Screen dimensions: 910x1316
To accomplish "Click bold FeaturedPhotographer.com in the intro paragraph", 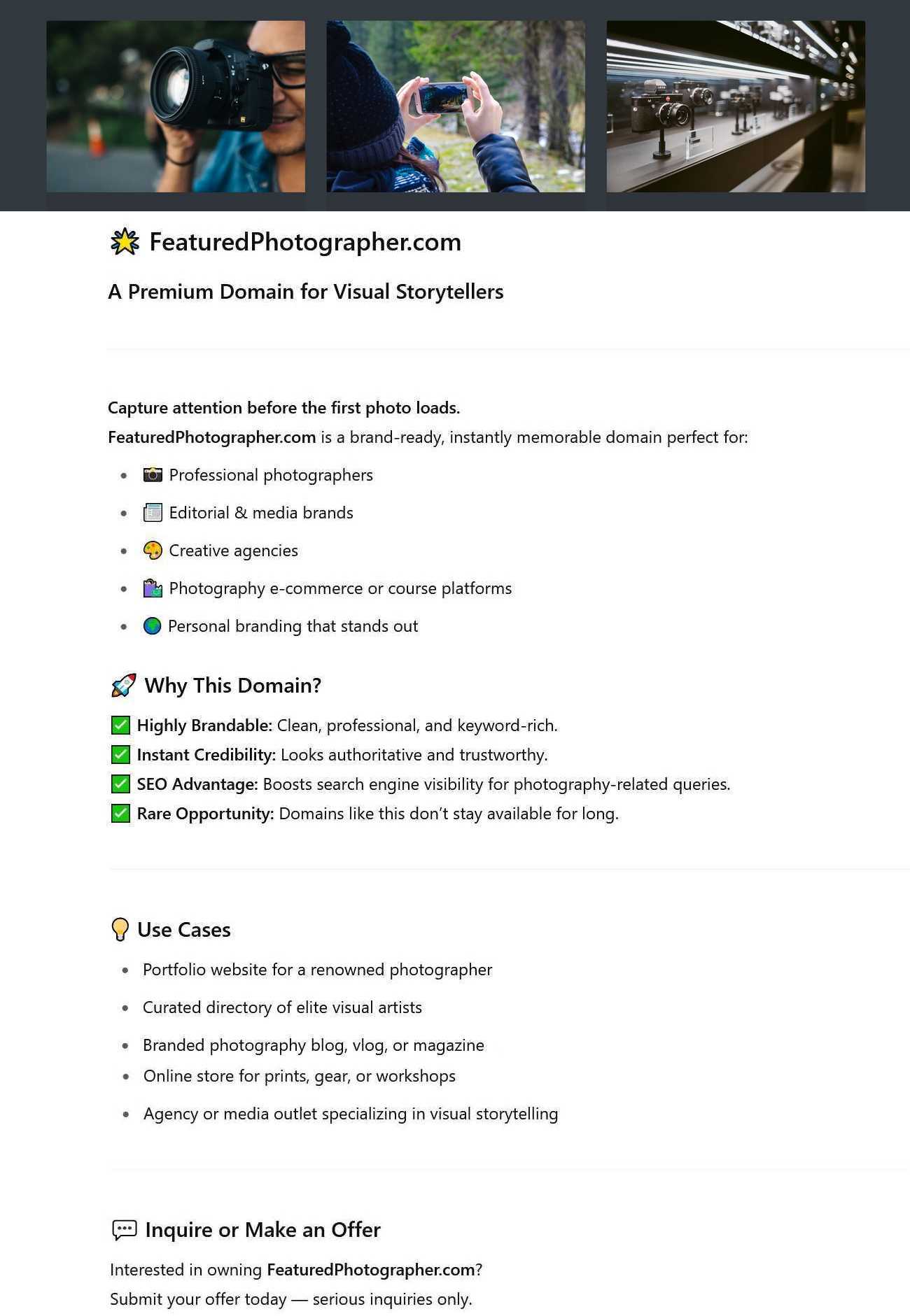I will (x=211, y=437).
